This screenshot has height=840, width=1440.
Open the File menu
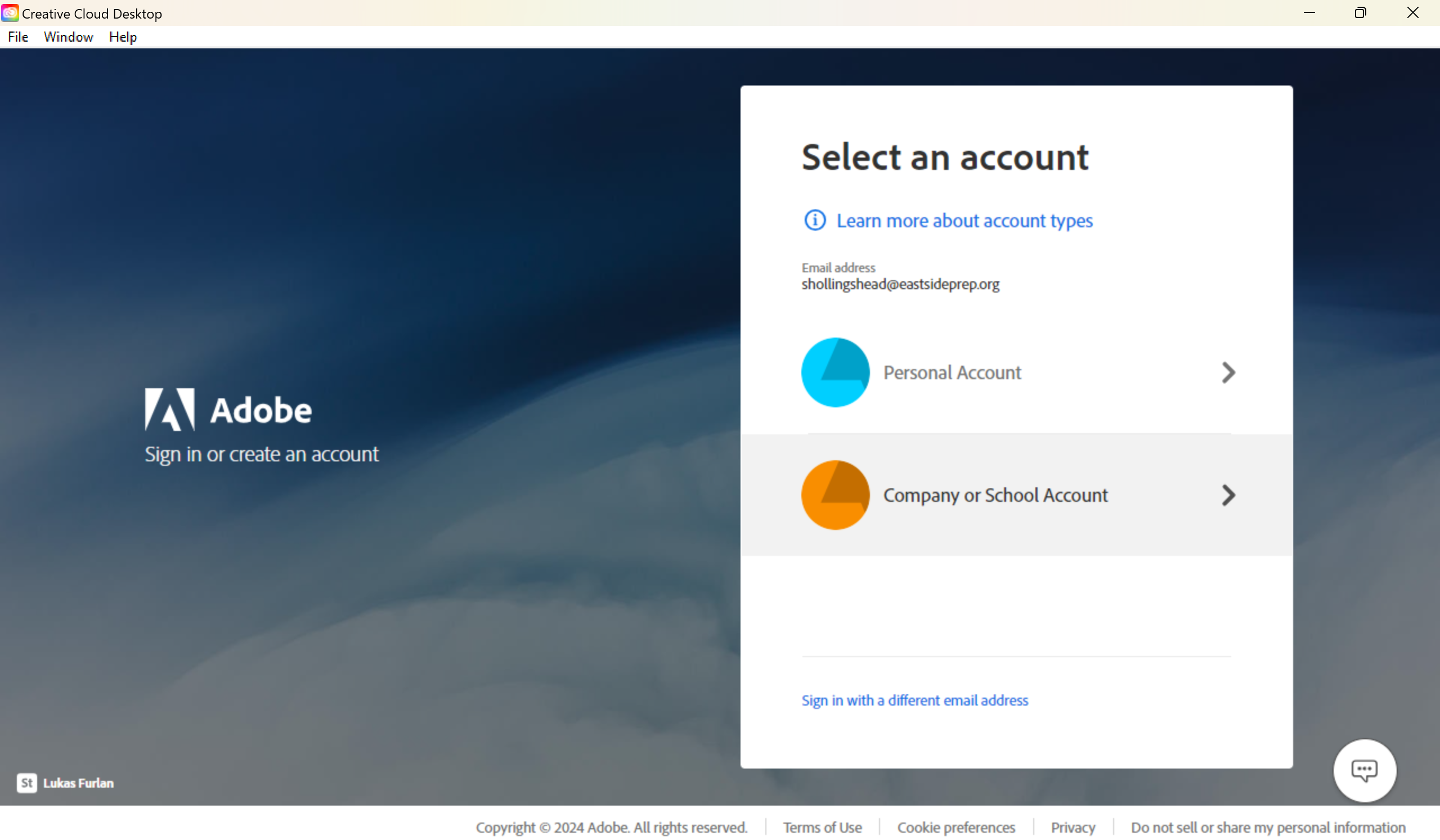tap(17, 37)
